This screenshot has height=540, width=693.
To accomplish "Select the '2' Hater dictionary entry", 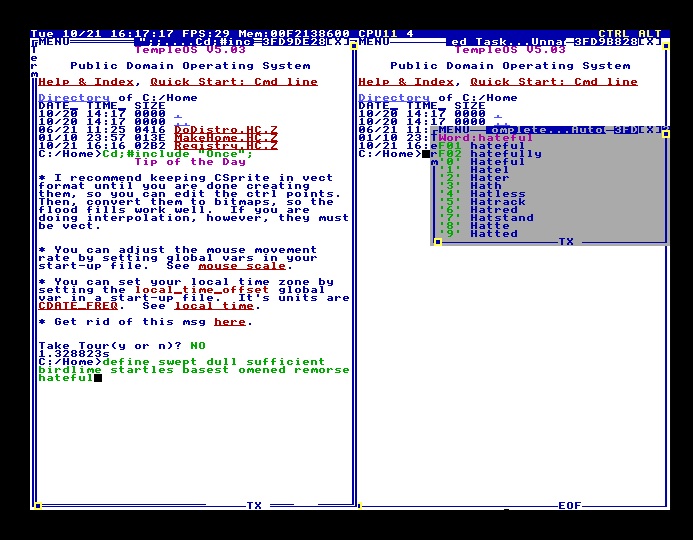I will pos(474,178).
